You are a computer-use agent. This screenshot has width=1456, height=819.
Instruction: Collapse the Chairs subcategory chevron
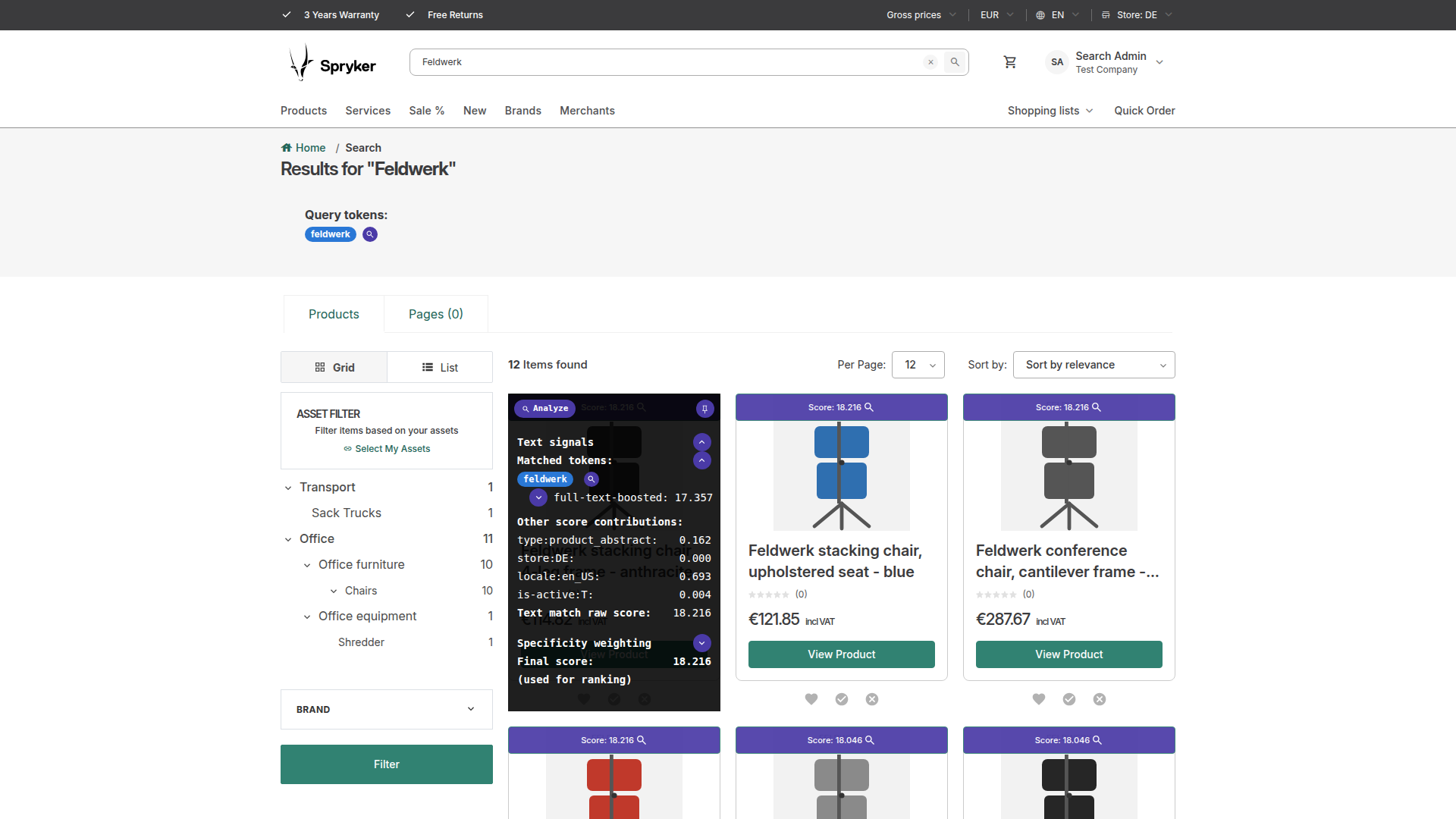[334, 591]
